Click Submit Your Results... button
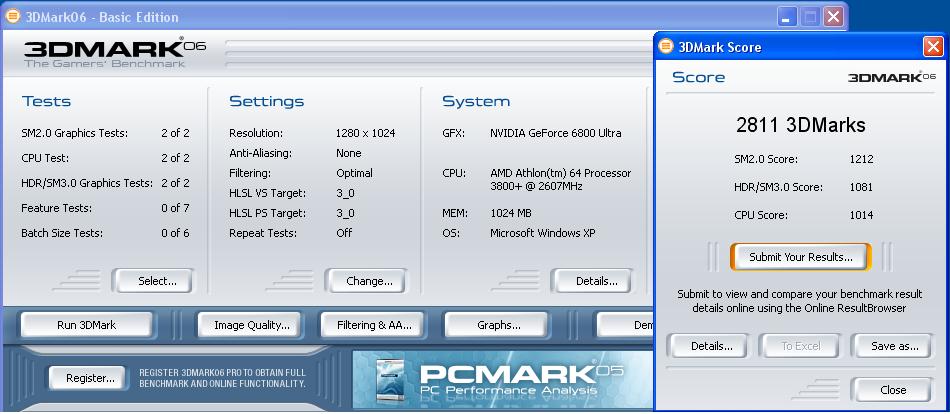This screenshot has width=950, height=414. (800, 257)
